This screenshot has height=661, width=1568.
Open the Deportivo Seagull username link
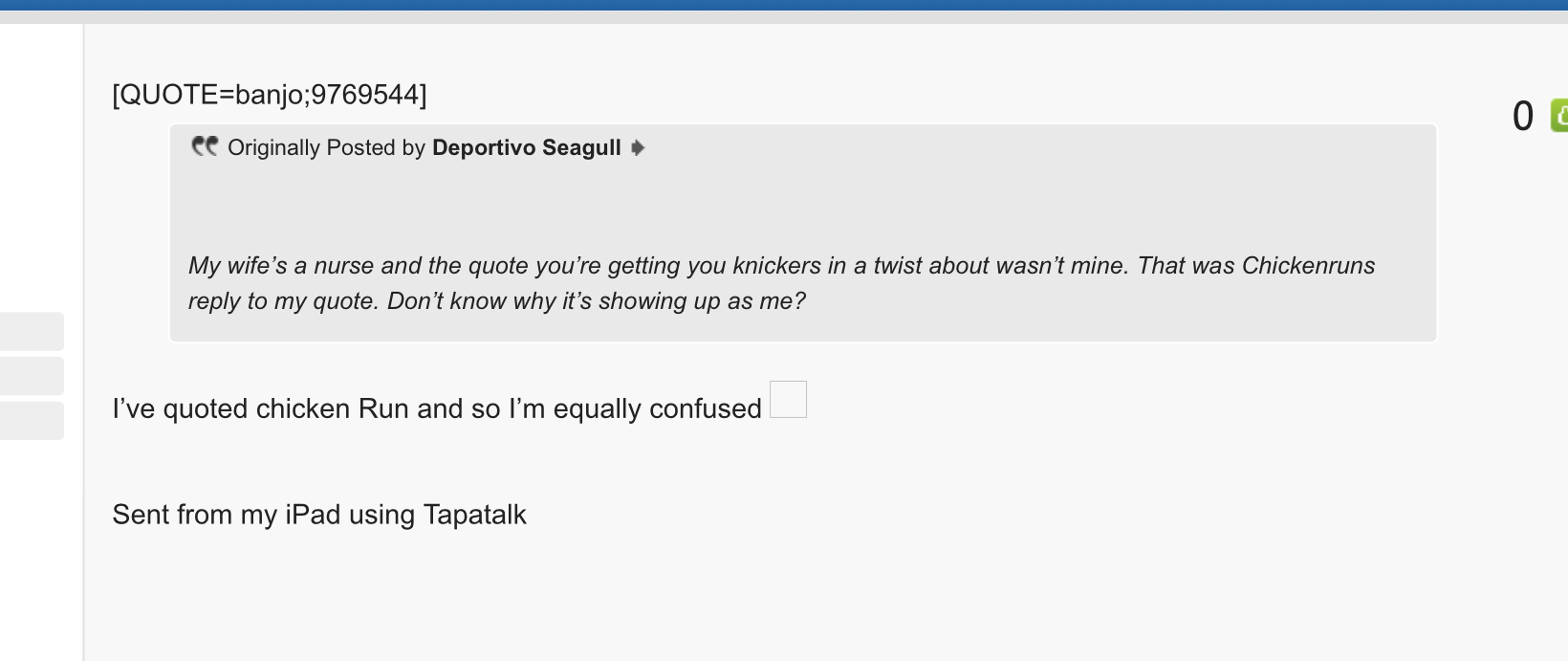(x=527, y=147)
